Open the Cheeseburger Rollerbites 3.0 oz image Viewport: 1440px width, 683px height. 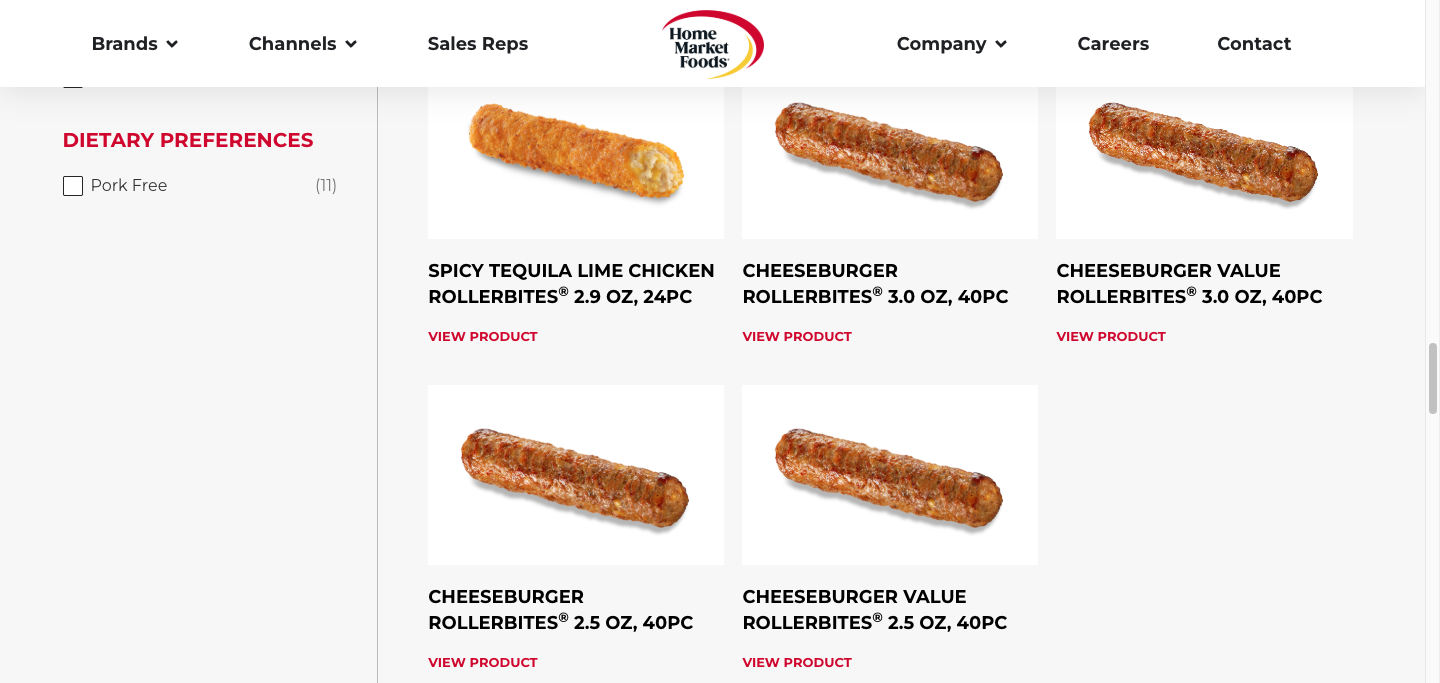coord(890,160)
